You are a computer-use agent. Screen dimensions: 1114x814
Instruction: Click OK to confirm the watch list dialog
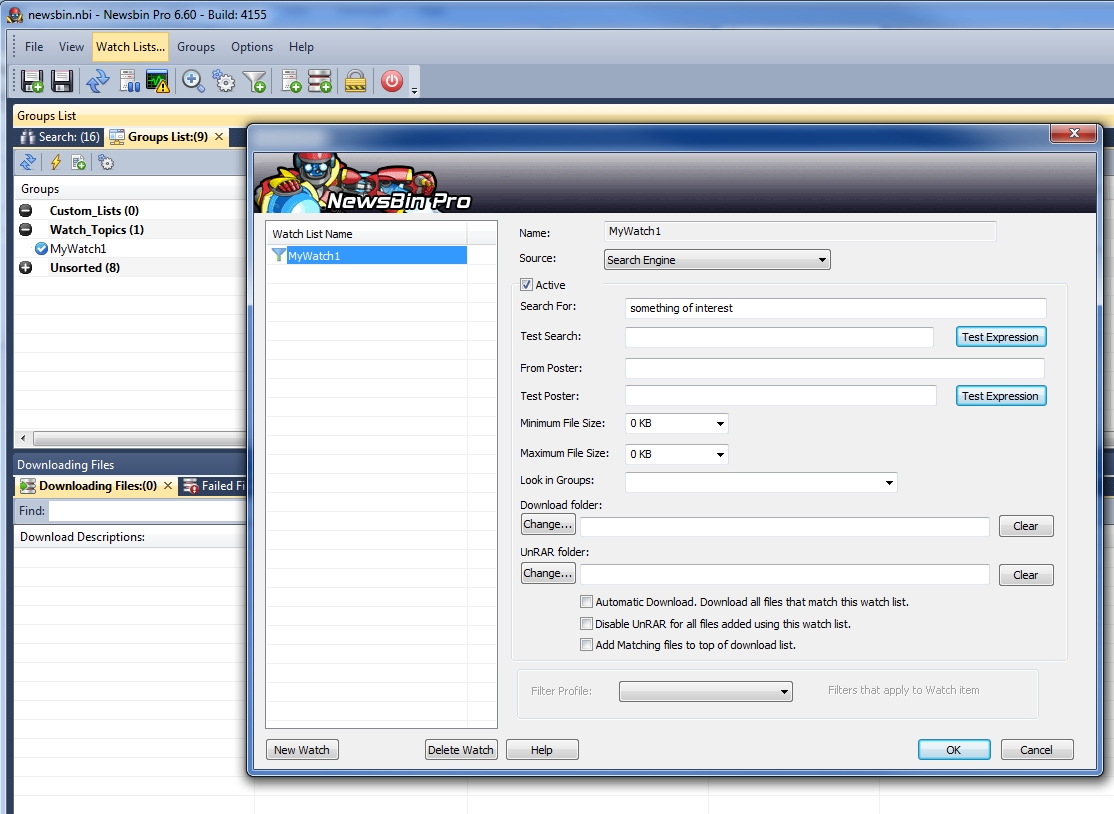pyautogui.click(x=954, y=750)
